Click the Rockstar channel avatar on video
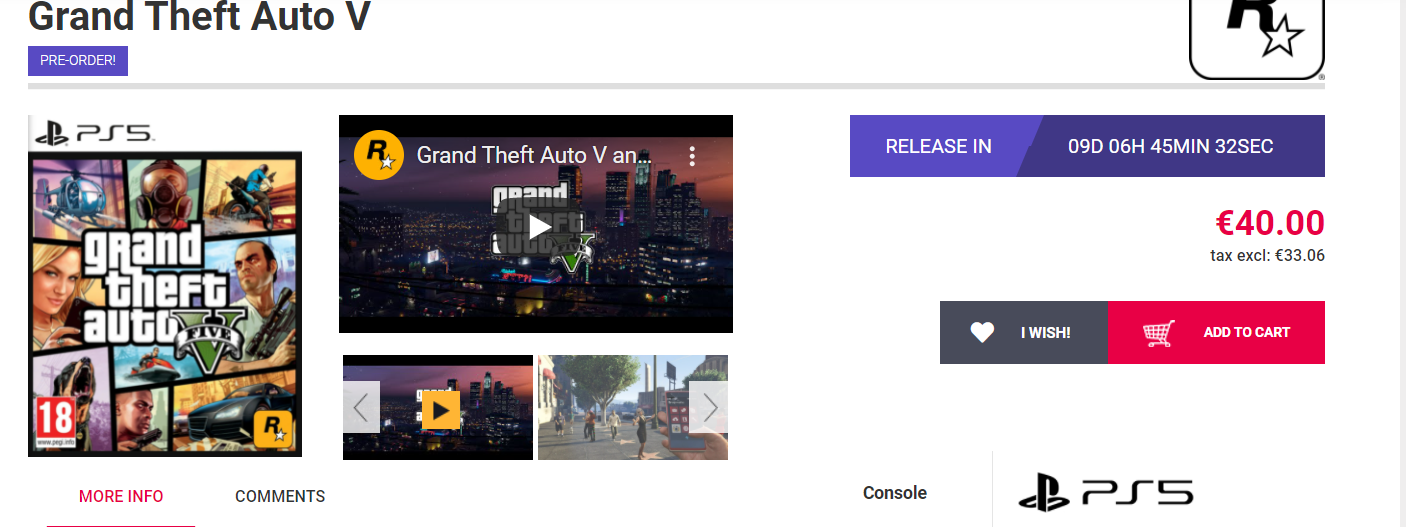 (x=379, y=156)
